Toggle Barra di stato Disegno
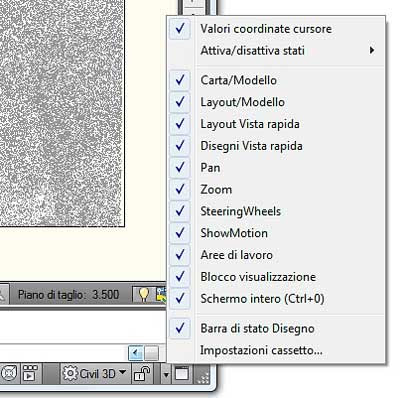 (277, 328)
